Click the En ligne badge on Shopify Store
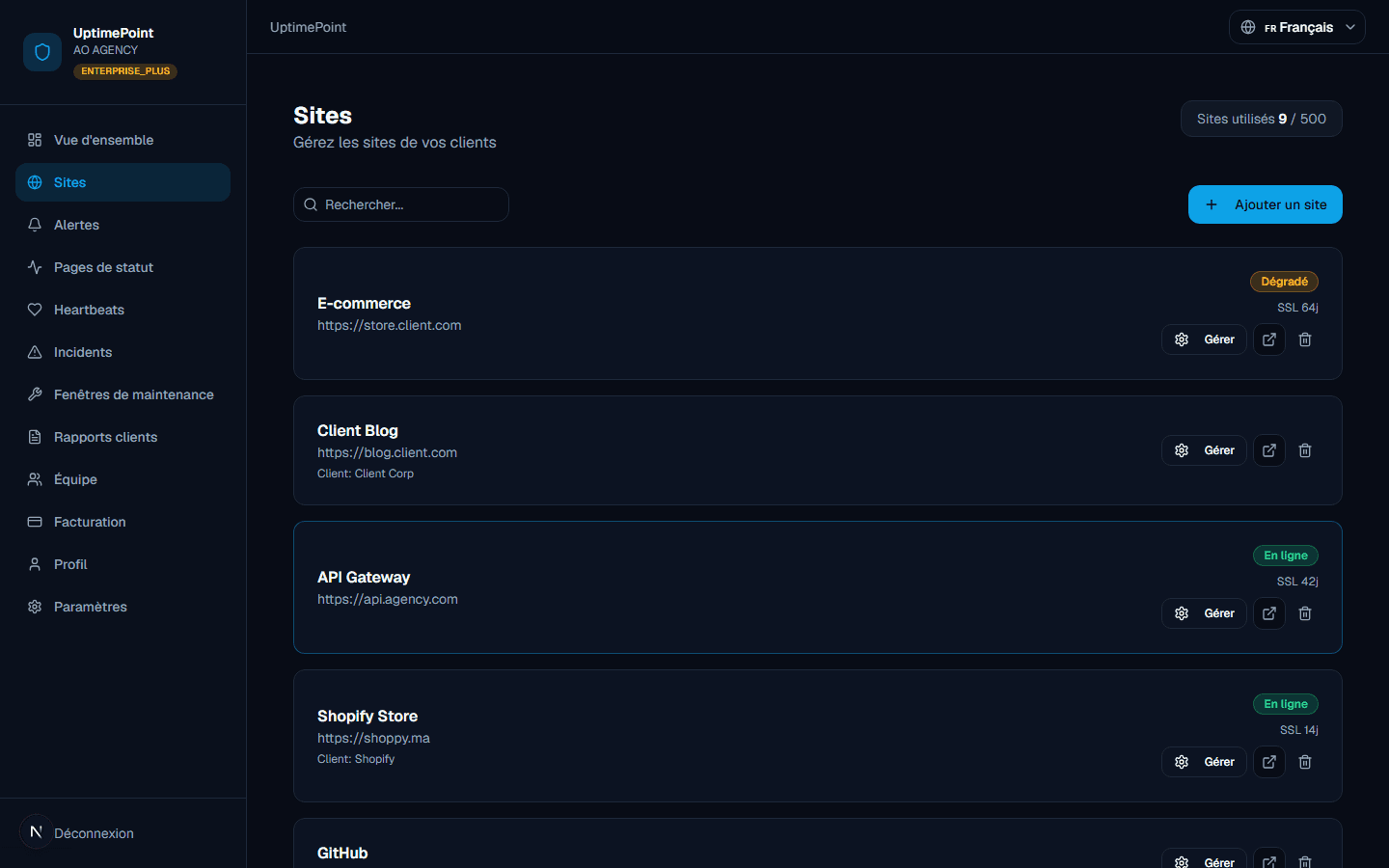1389x868 pixels. 1286,704
